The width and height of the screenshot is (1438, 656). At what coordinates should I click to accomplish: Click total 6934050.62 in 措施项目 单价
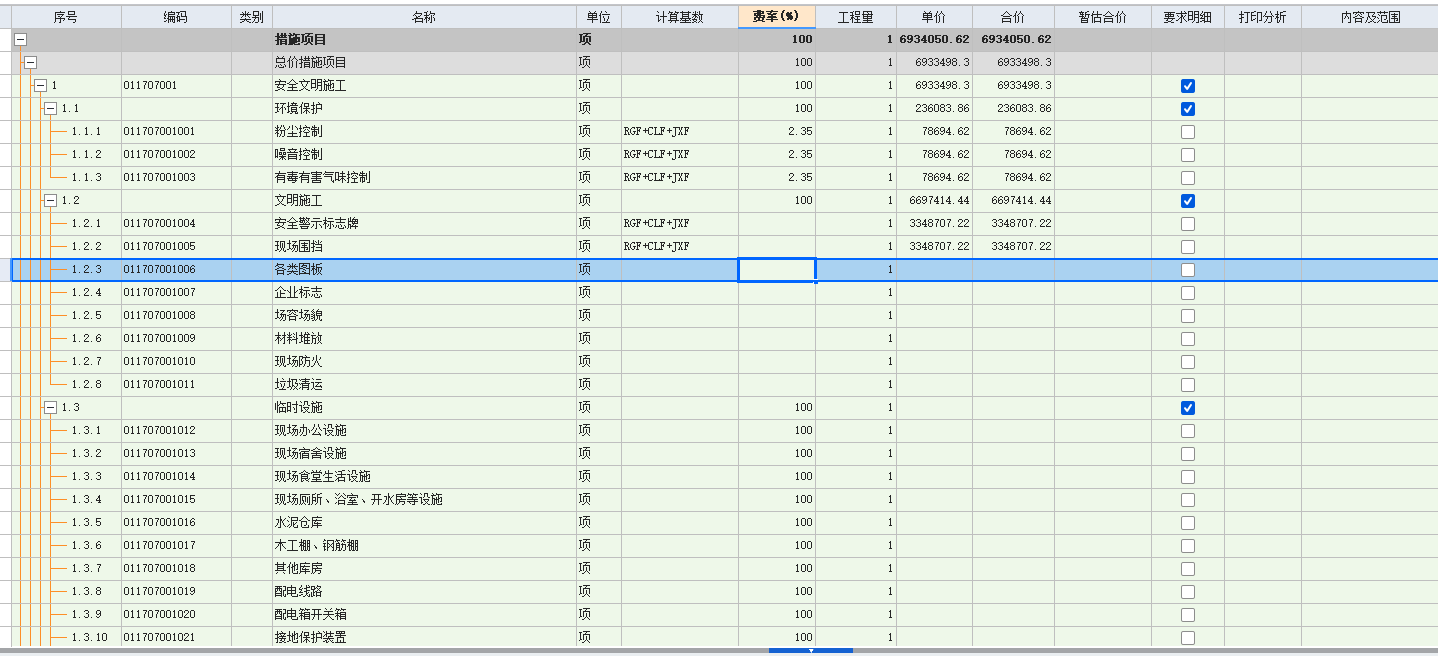click(934, 39)
